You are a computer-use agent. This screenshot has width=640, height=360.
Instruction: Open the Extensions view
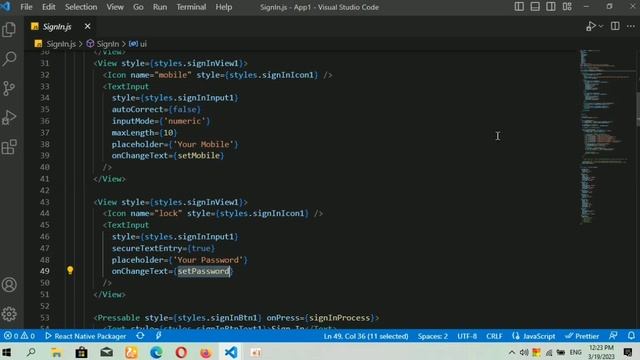(x=9, y=147)
